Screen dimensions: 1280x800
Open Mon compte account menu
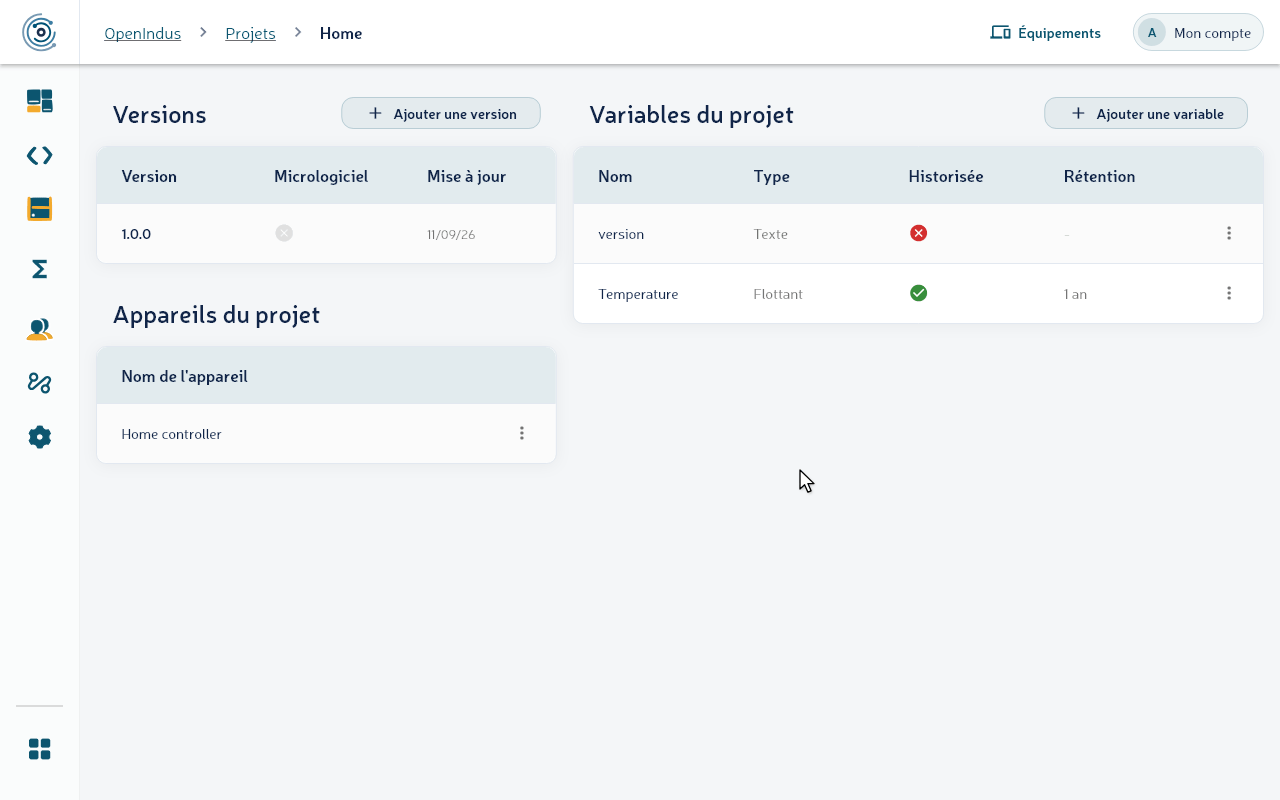click(1198, 32)
